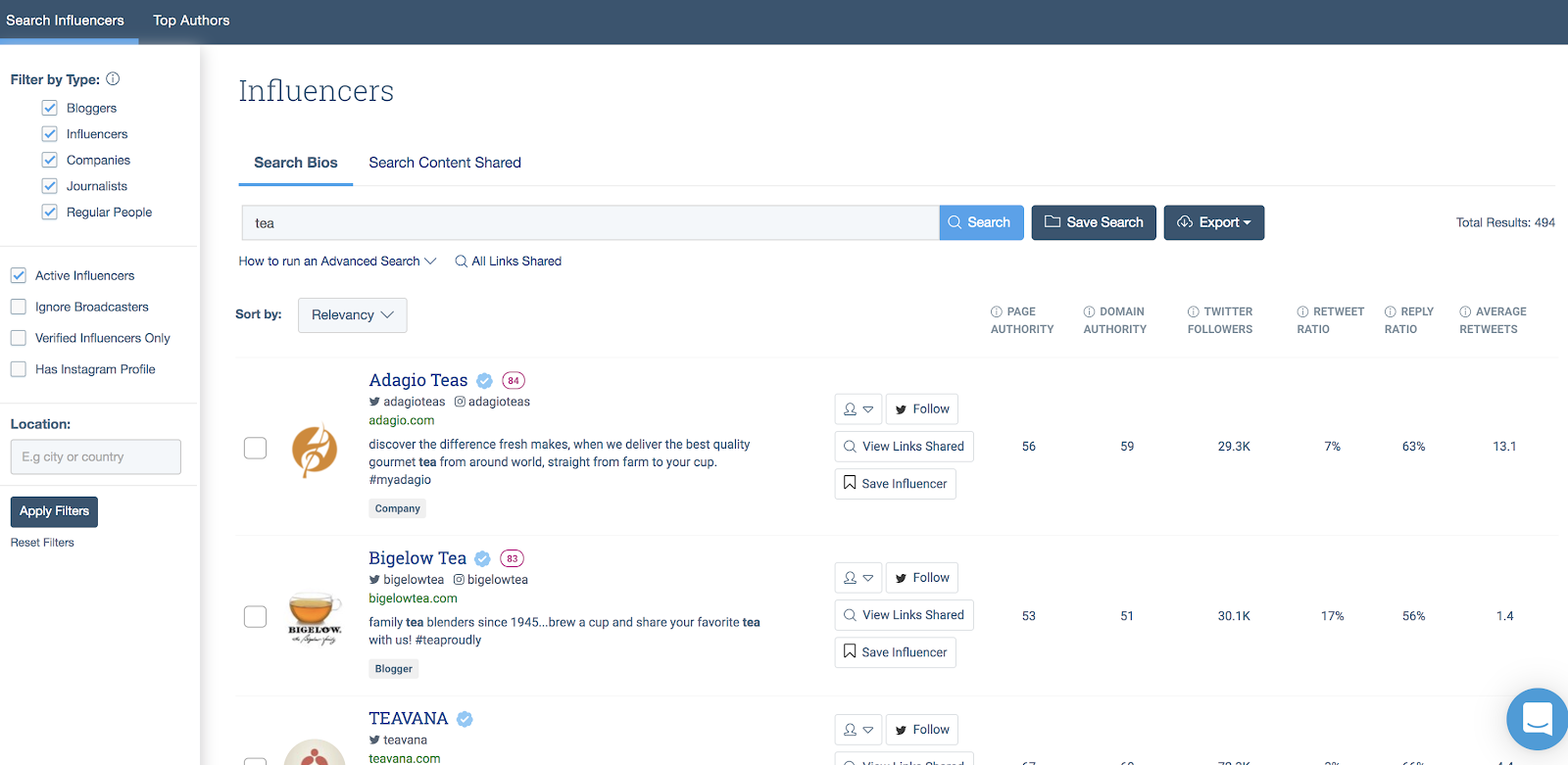
Task: Open the Sort by Relevancy dropdown
Action: click(x=353, y=315)
